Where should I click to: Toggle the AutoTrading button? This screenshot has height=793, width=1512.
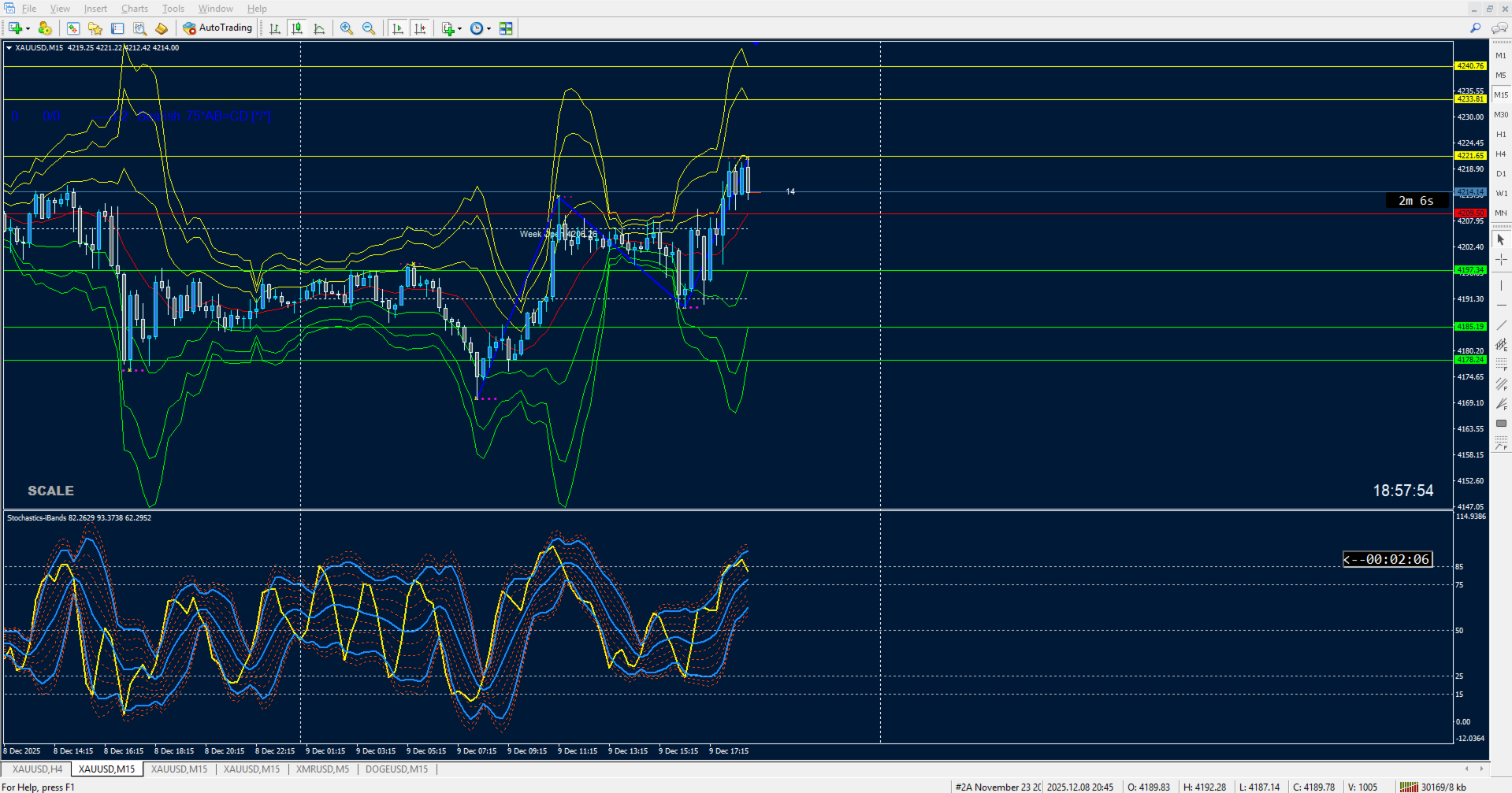pos(217,28)
